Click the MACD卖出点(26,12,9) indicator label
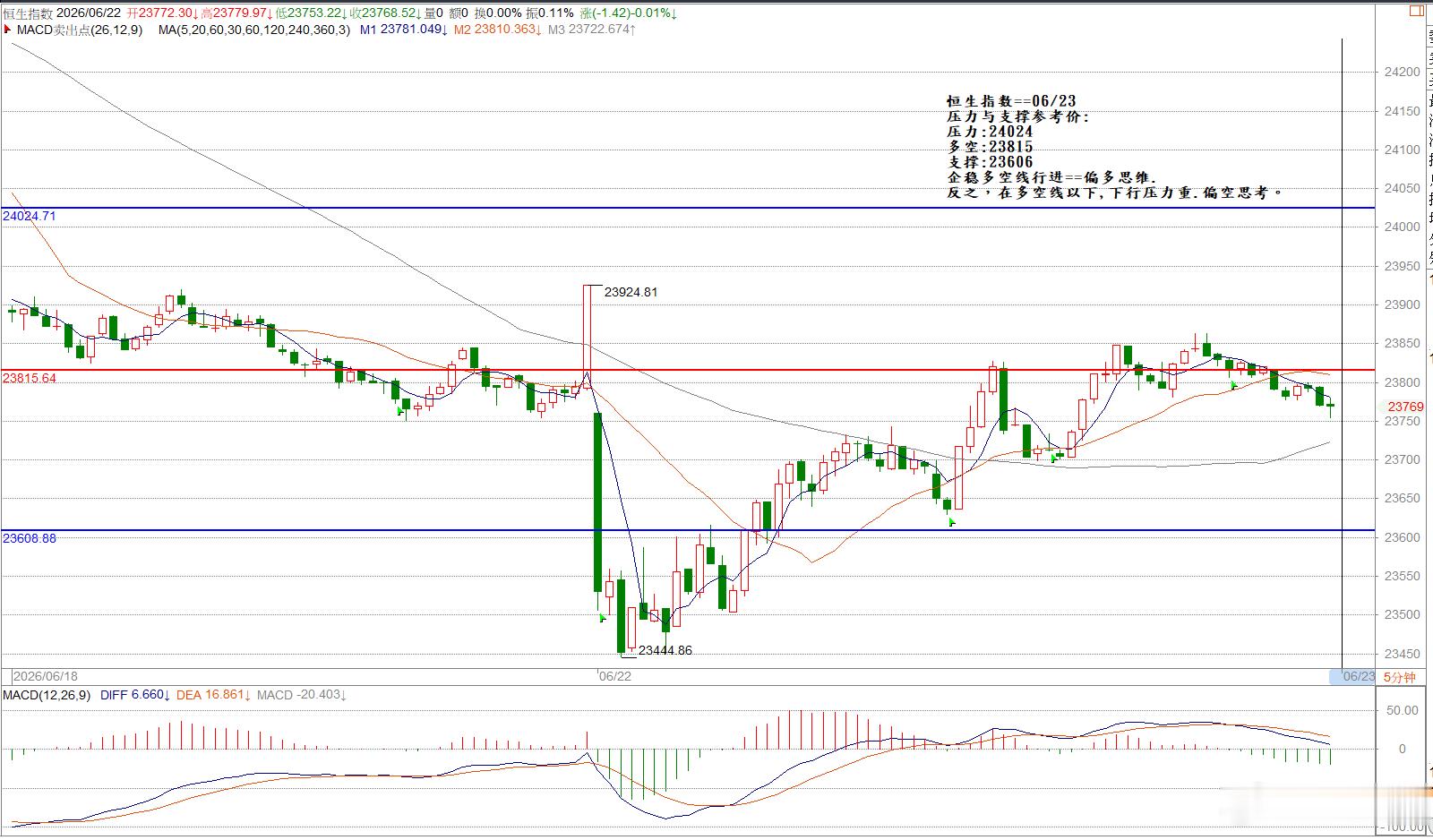Screen dimensions: 1433x840 78,30
